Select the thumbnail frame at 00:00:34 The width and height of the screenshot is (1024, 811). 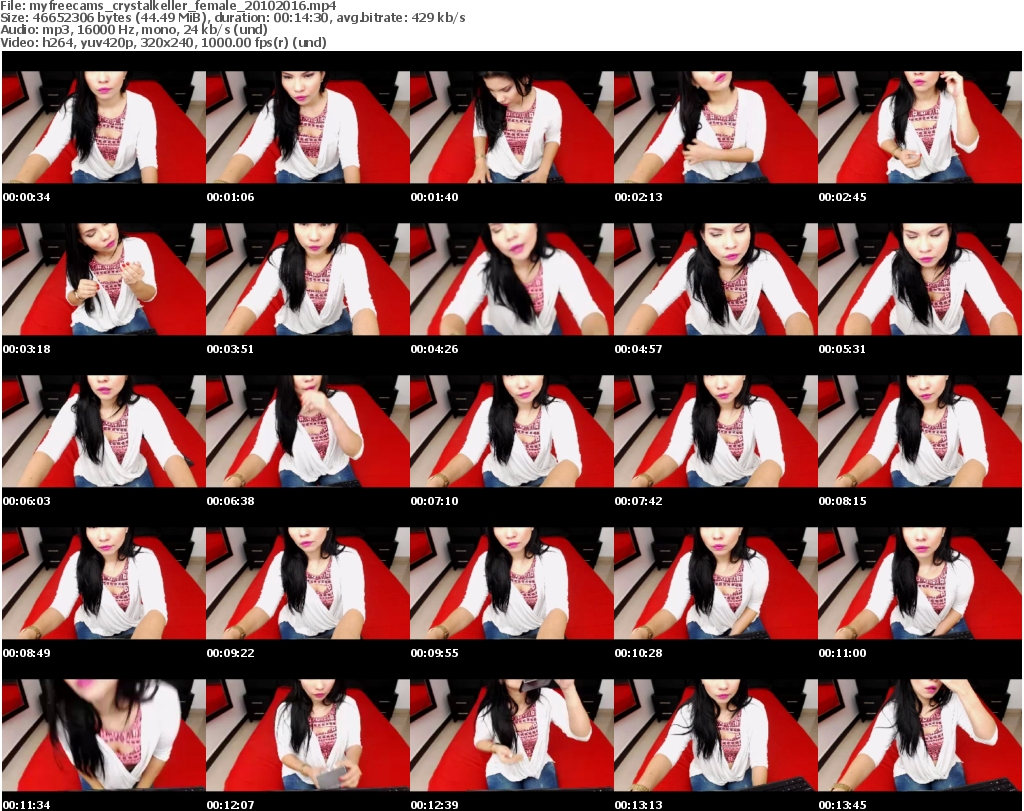pos(104,127)
